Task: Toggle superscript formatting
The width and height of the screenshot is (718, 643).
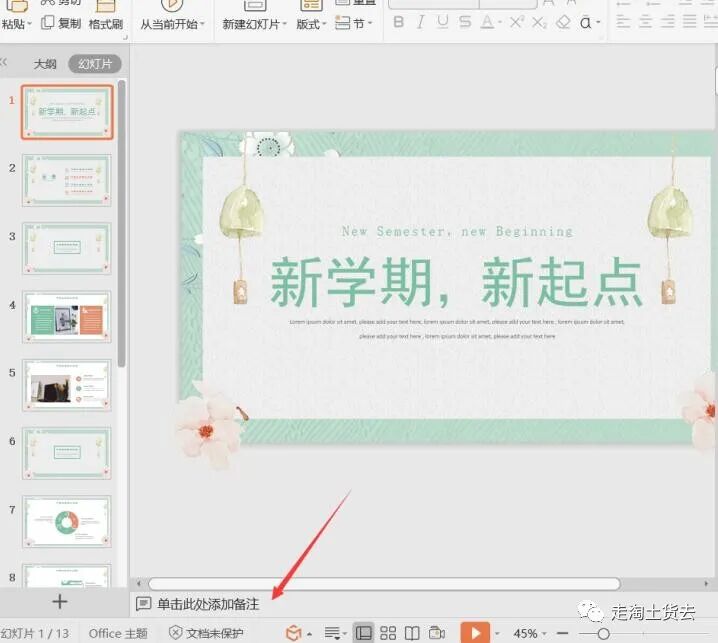Action: 517,22
